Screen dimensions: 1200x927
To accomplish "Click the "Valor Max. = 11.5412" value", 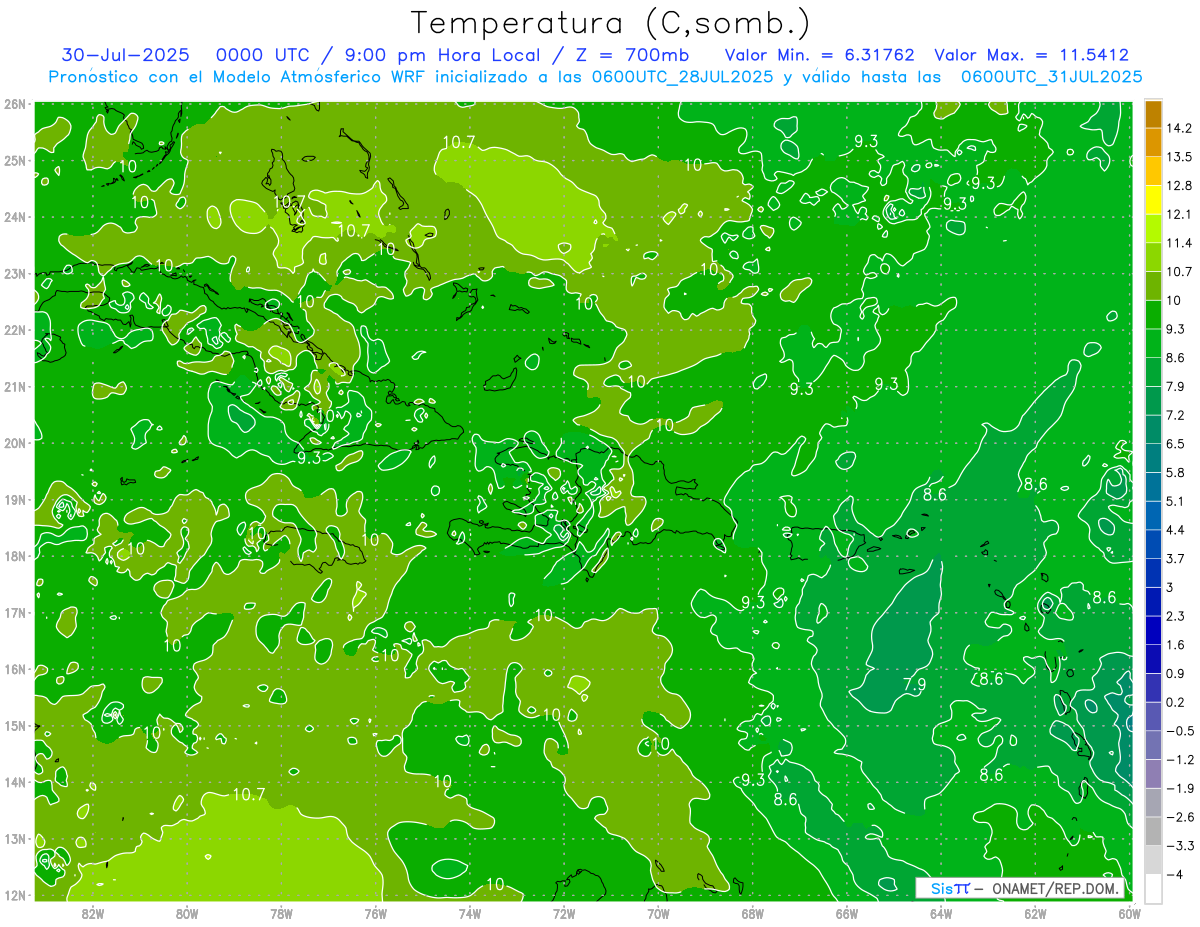I will point(1031,55).
